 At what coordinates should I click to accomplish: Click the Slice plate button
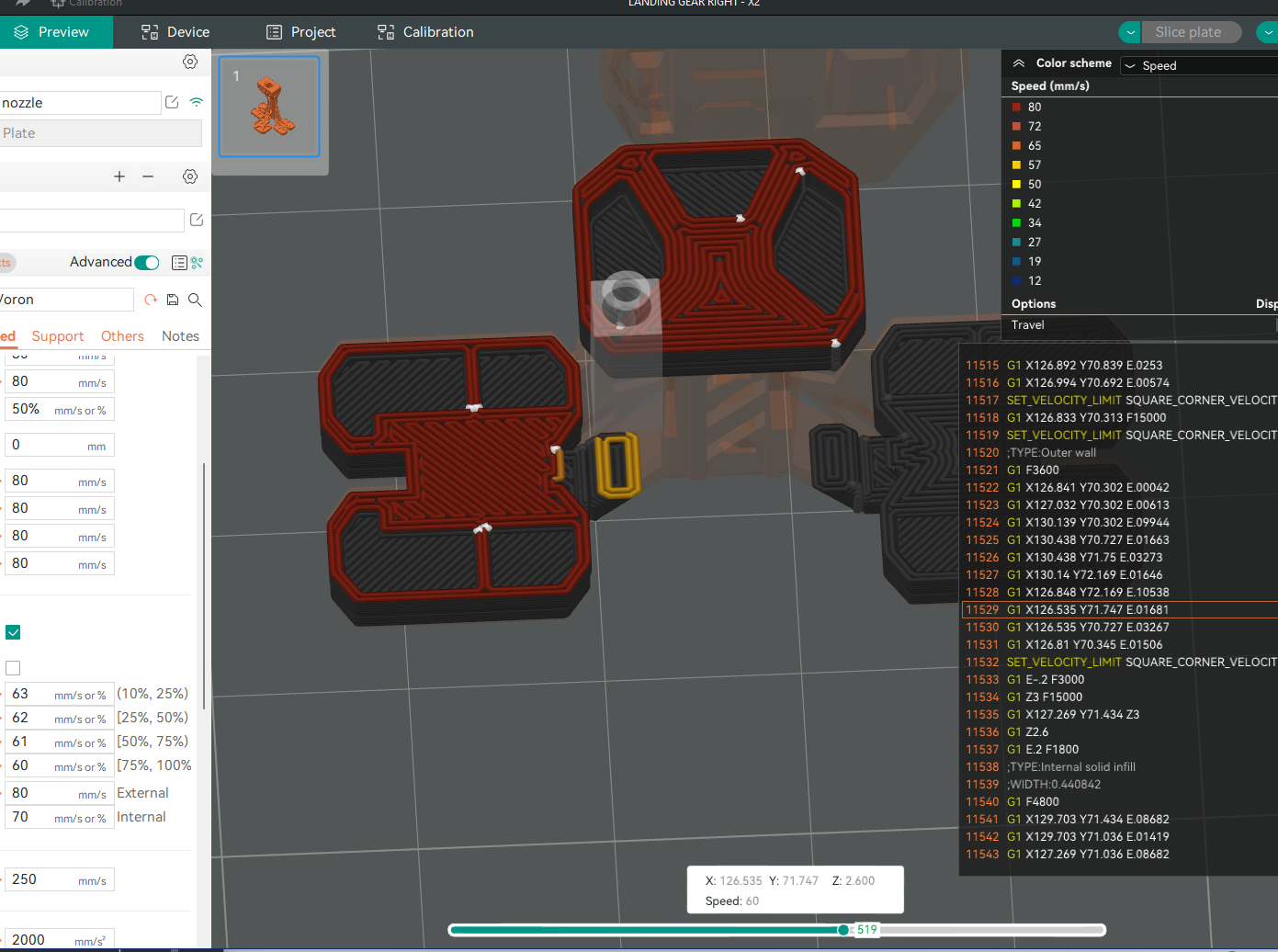pyautogui.click(x=1191, y=32)
